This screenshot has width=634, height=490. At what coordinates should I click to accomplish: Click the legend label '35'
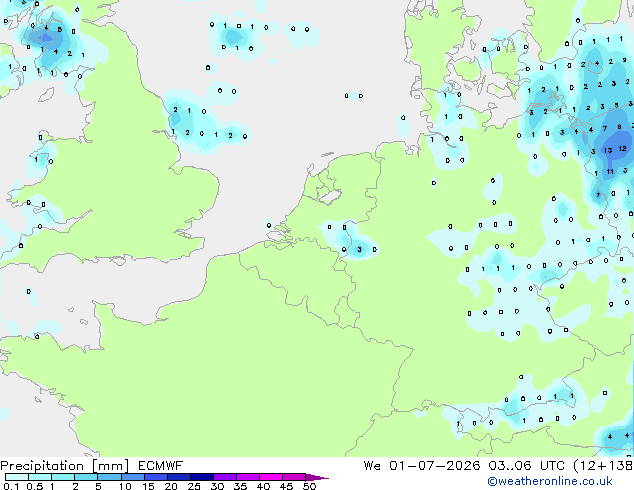click(240, 486)
